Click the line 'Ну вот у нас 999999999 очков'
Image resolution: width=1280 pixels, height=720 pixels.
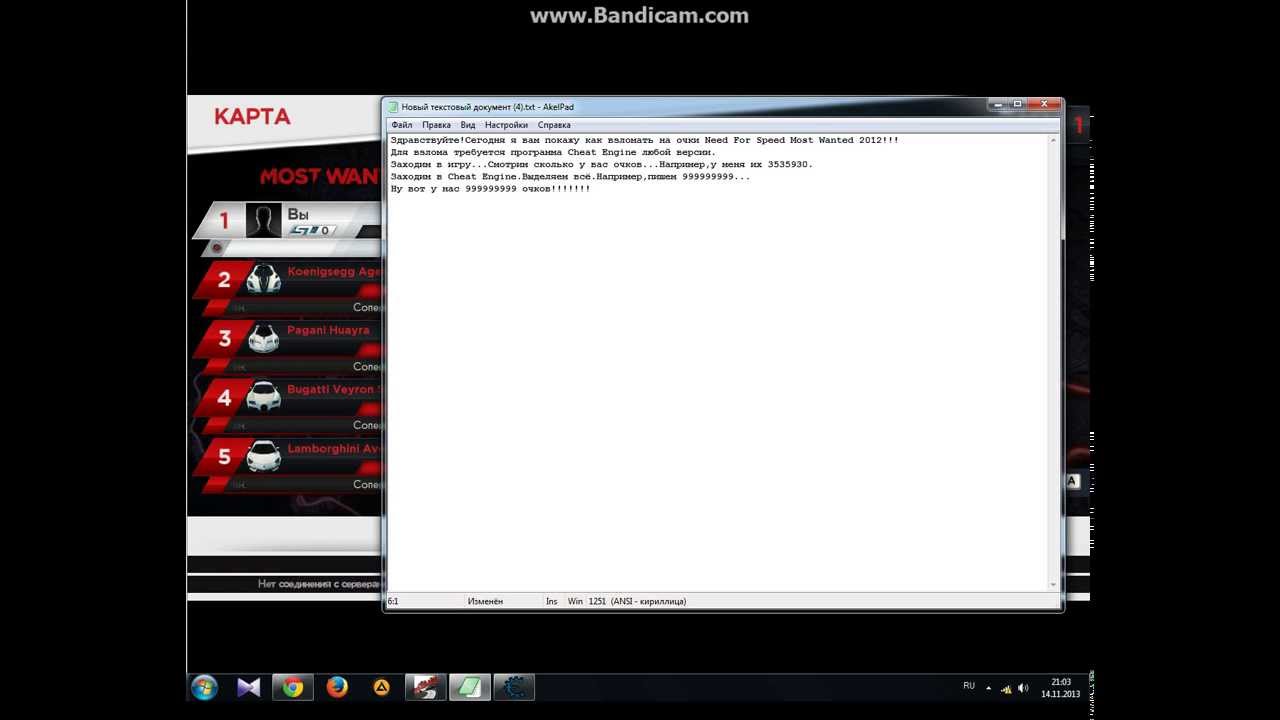click(x=490, y=188)
